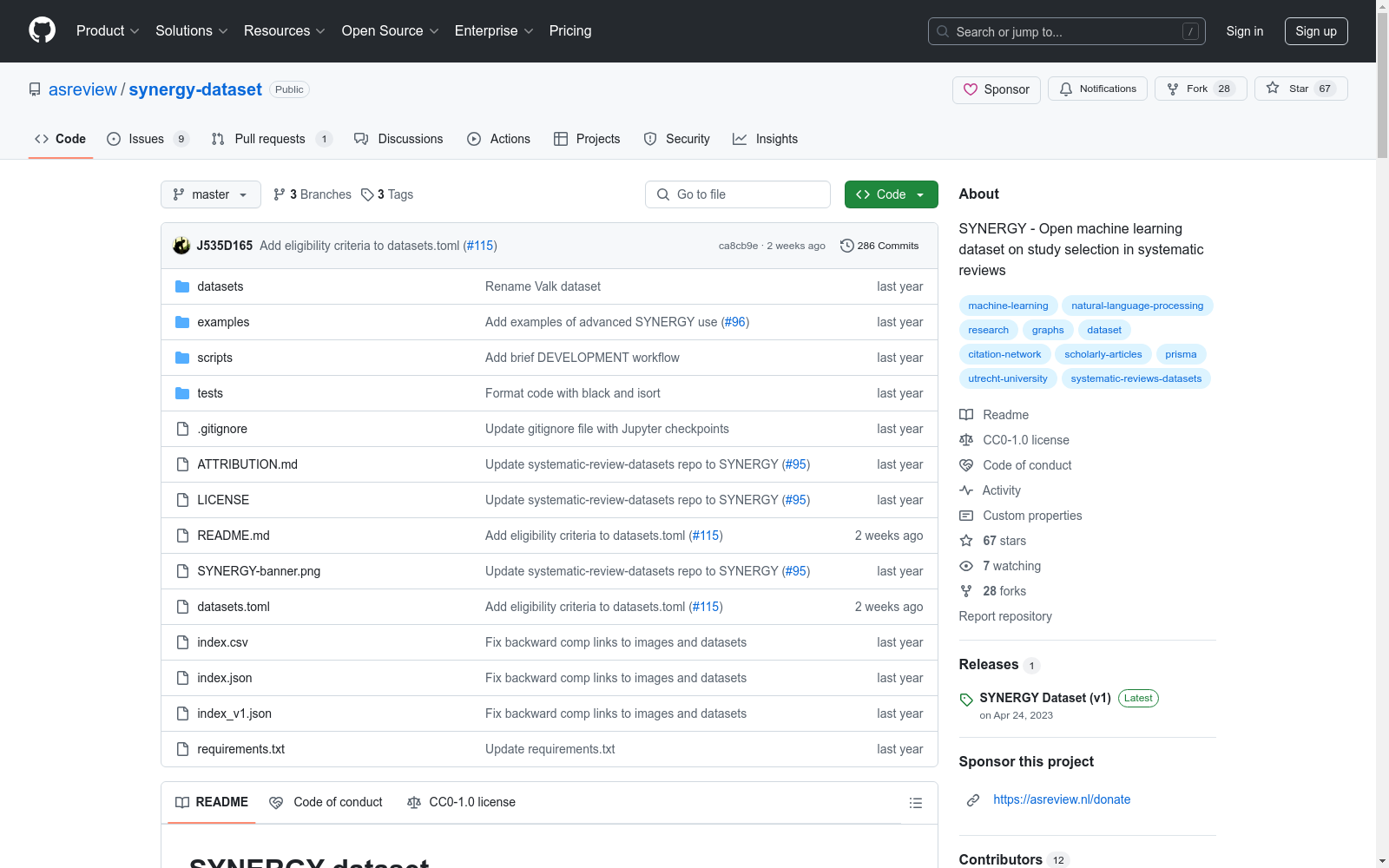Click the datasets.toml file icon
1389x868 pixels.
pyautogui.click(x=182, y=607)
